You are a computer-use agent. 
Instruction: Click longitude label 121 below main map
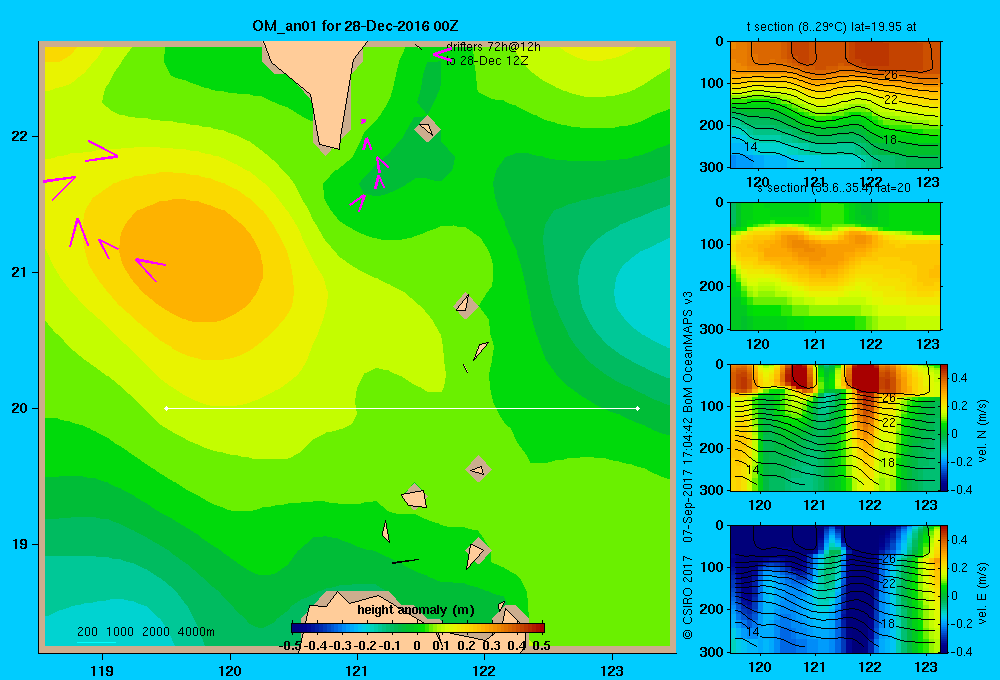coord(357,670)
